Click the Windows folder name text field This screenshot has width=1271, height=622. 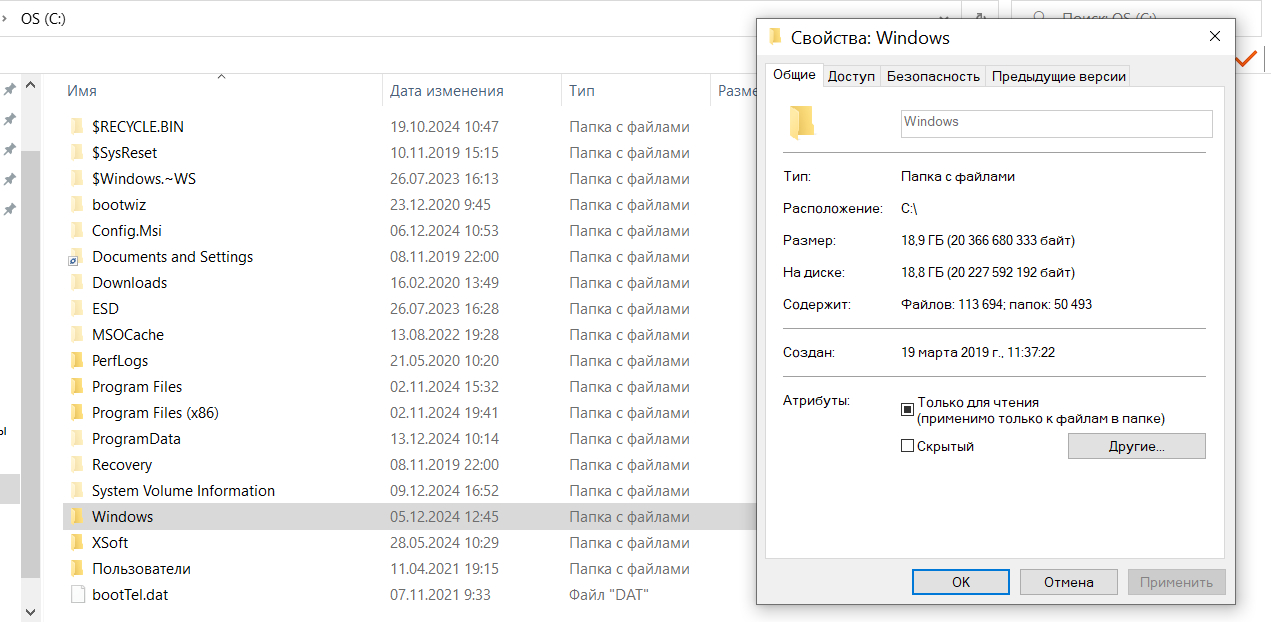[1056, 123]
